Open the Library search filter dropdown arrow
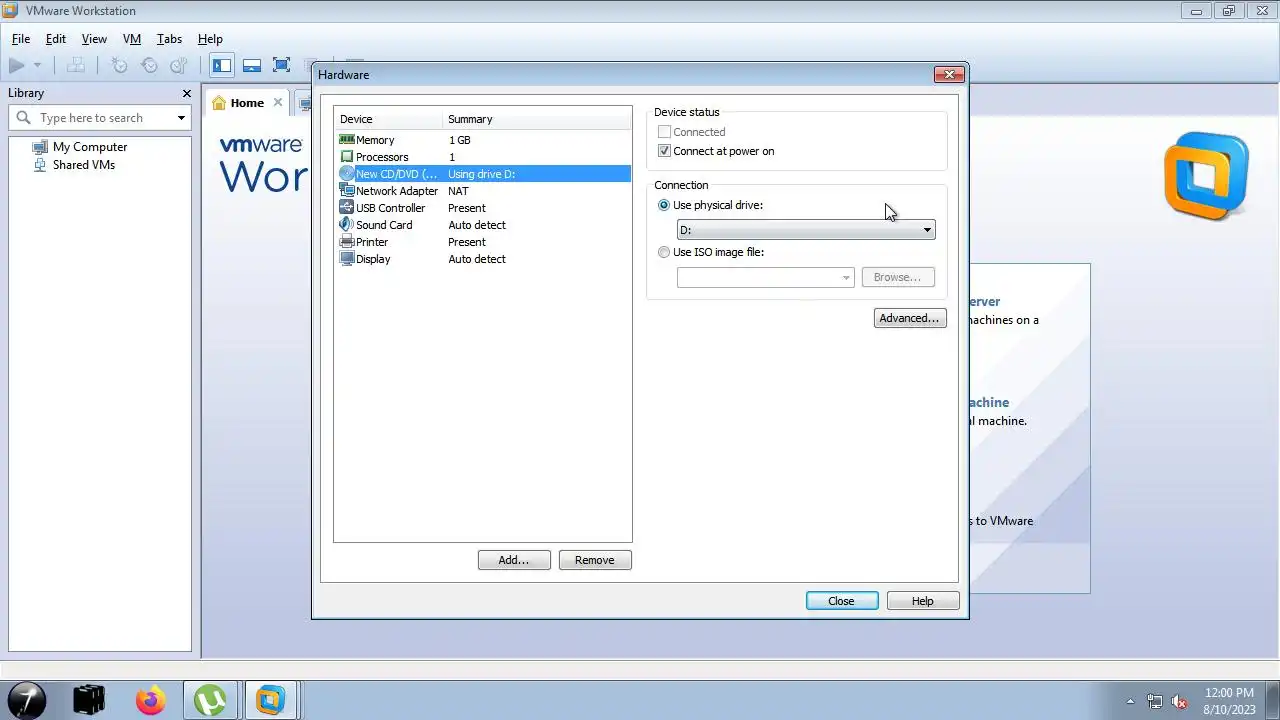This screenshot has width=1280, height=720. pyautogui.click(x=181, y=118)
